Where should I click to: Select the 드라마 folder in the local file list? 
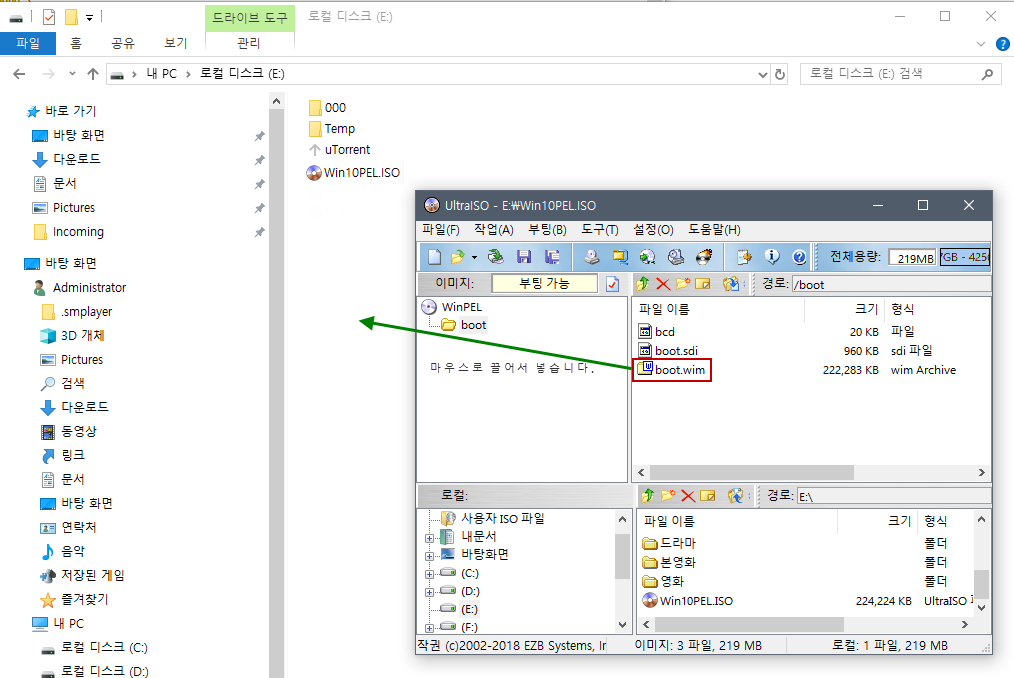pos(677,543)
